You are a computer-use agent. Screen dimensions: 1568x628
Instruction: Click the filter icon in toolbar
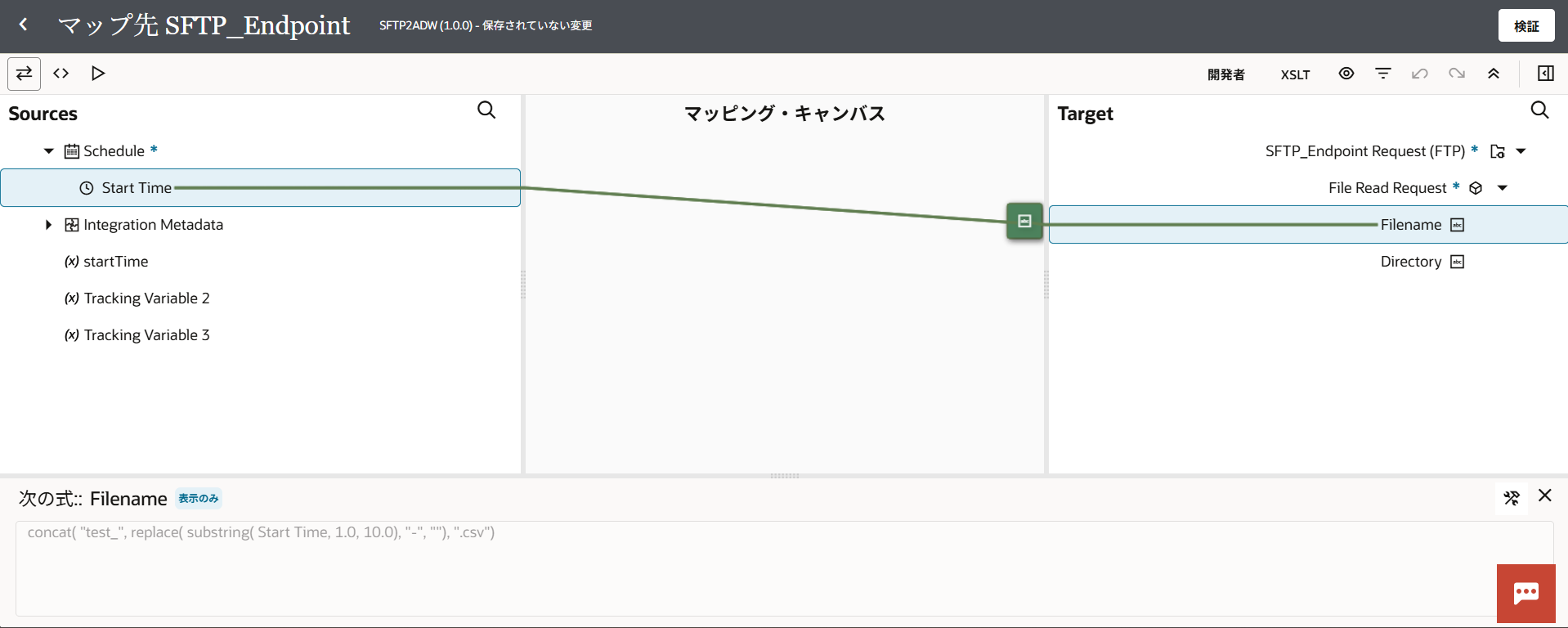(x=1383, y=74)
